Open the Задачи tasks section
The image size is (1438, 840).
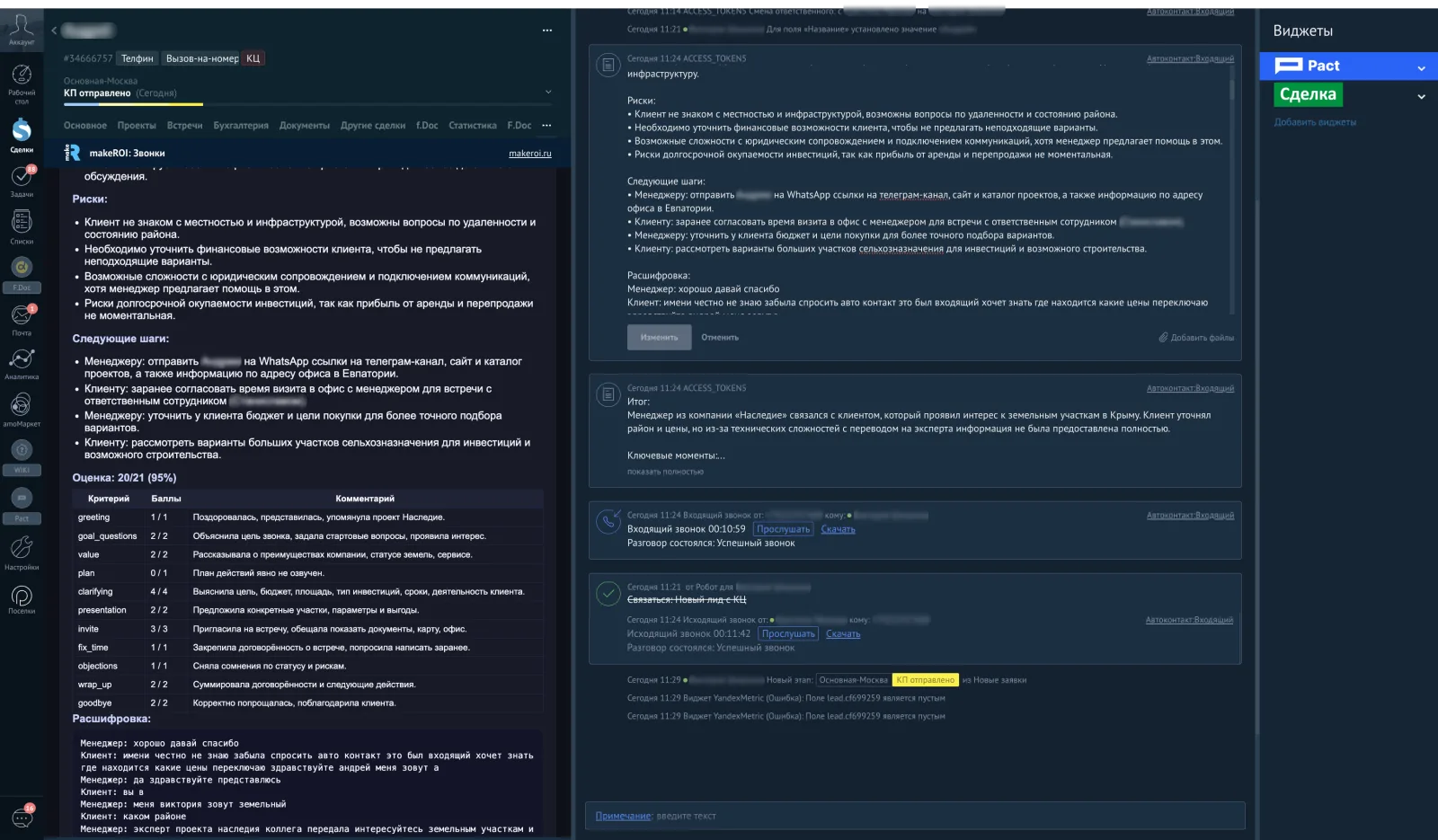click(x=22, y=181)
